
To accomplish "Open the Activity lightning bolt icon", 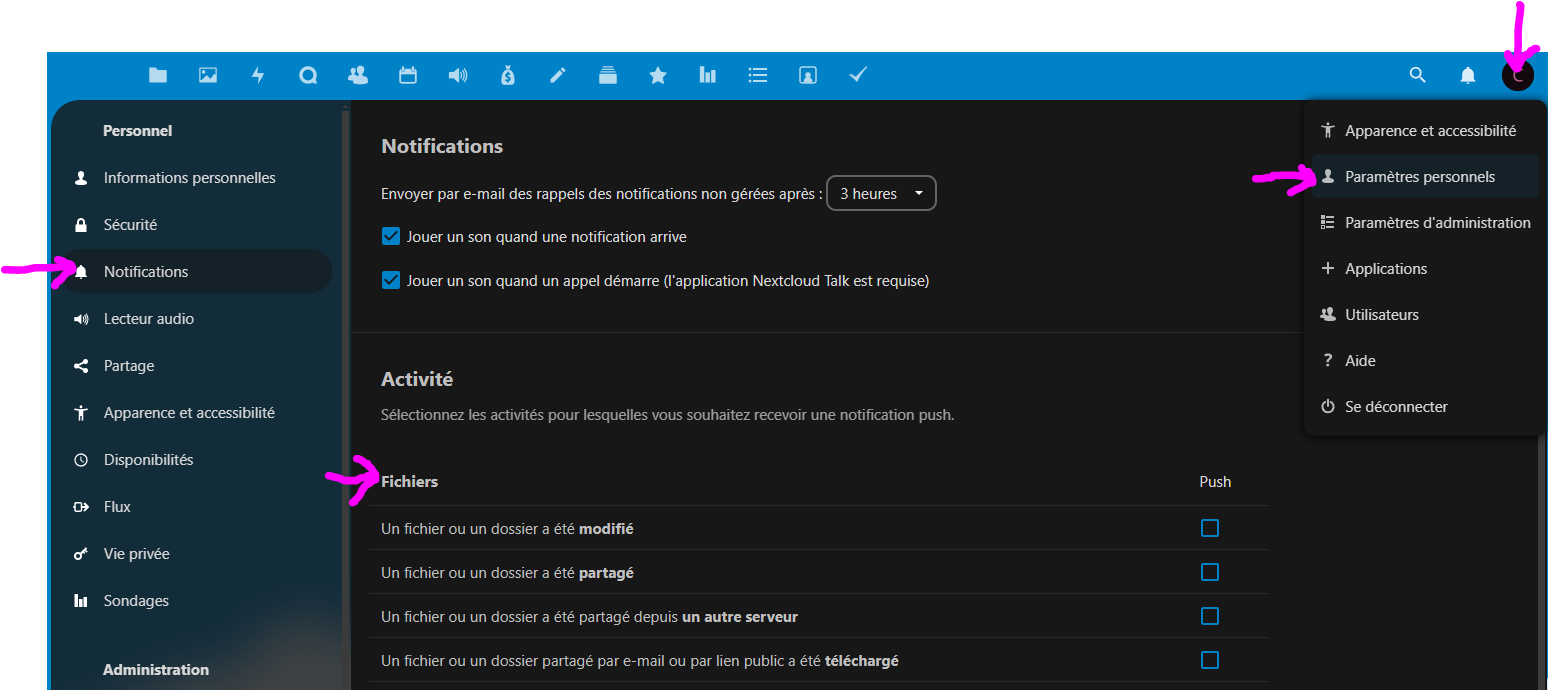I will coord(258,75).
